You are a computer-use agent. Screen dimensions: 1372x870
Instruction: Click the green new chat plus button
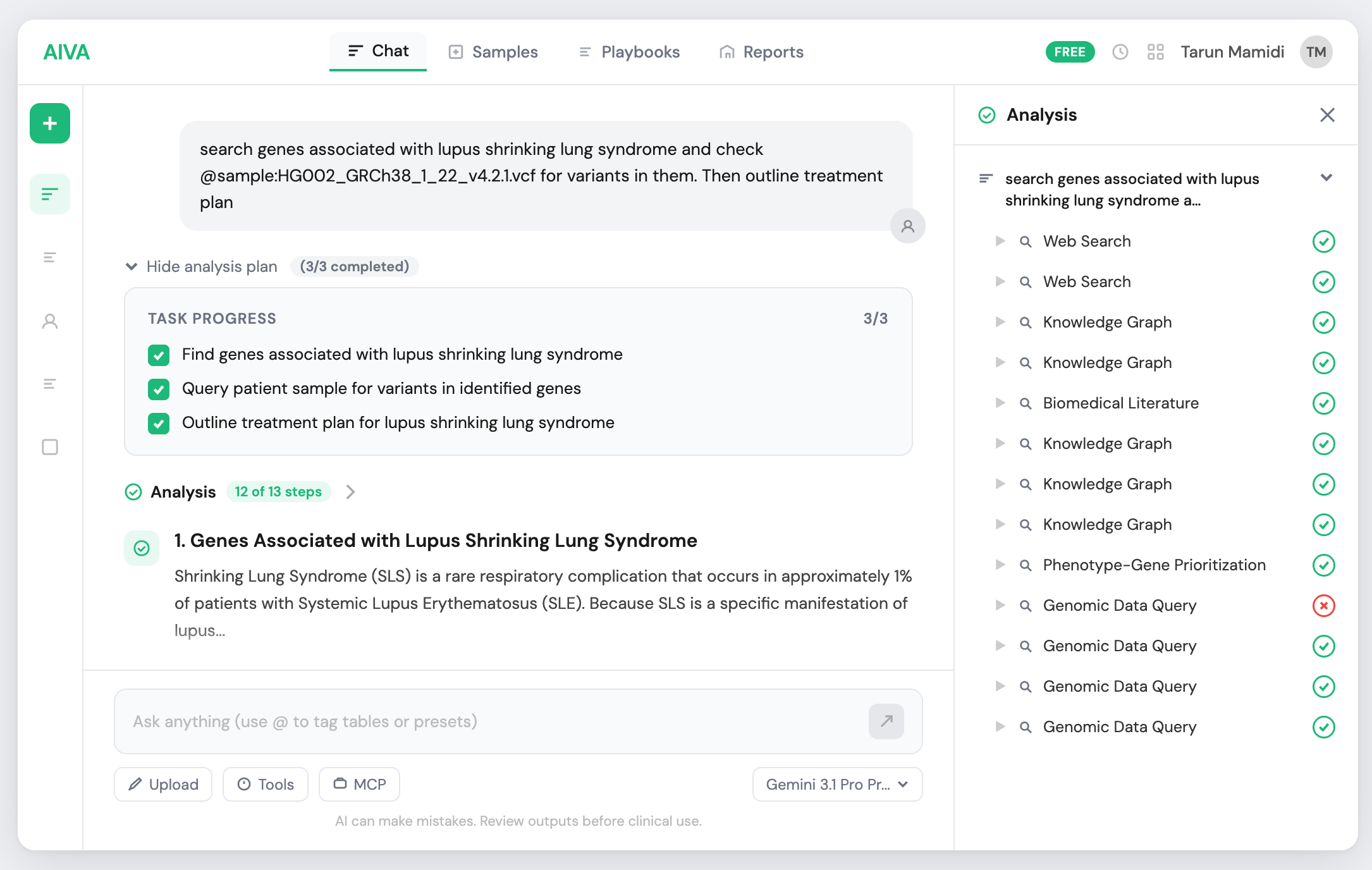click(x=50, y=123)
